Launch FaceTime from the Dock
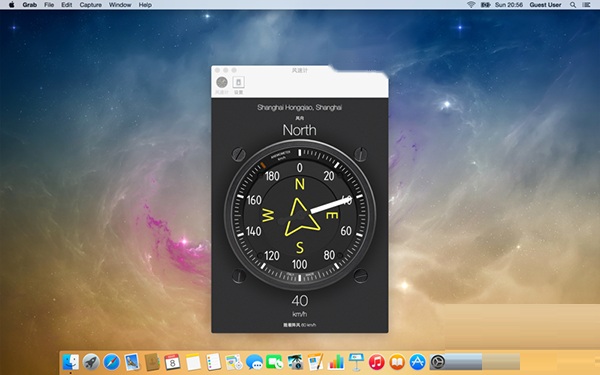 [274, 362]
